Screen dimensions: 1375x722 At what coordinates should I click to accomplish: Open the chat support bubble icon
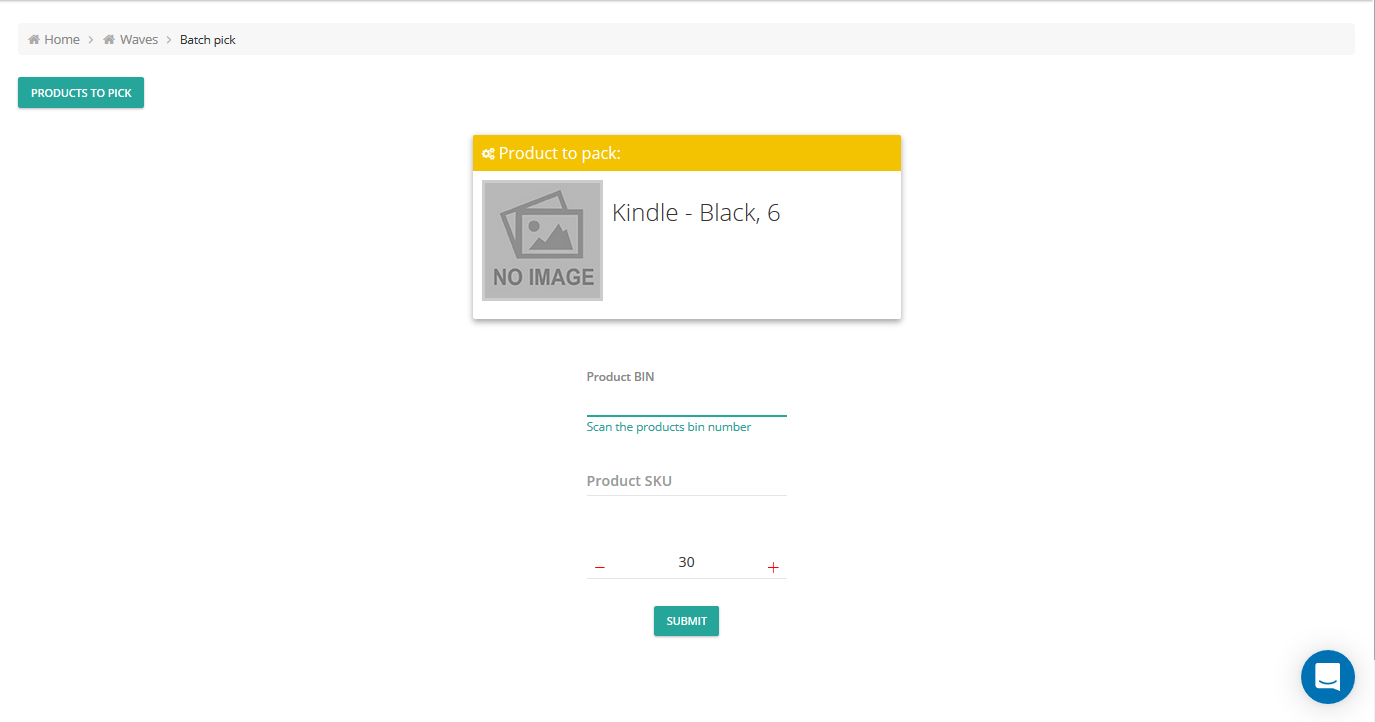coord(1327,677)
